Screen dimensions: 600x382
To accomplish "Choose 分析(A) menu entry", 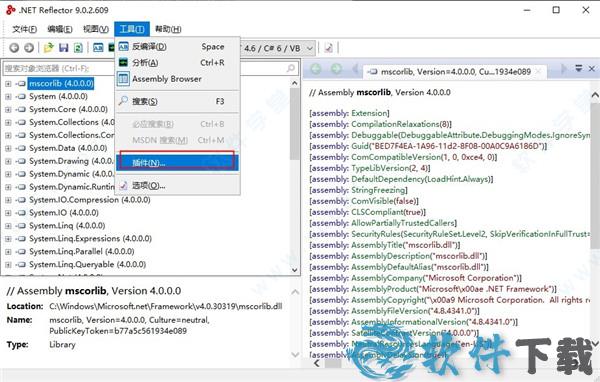I will (178, 62).
